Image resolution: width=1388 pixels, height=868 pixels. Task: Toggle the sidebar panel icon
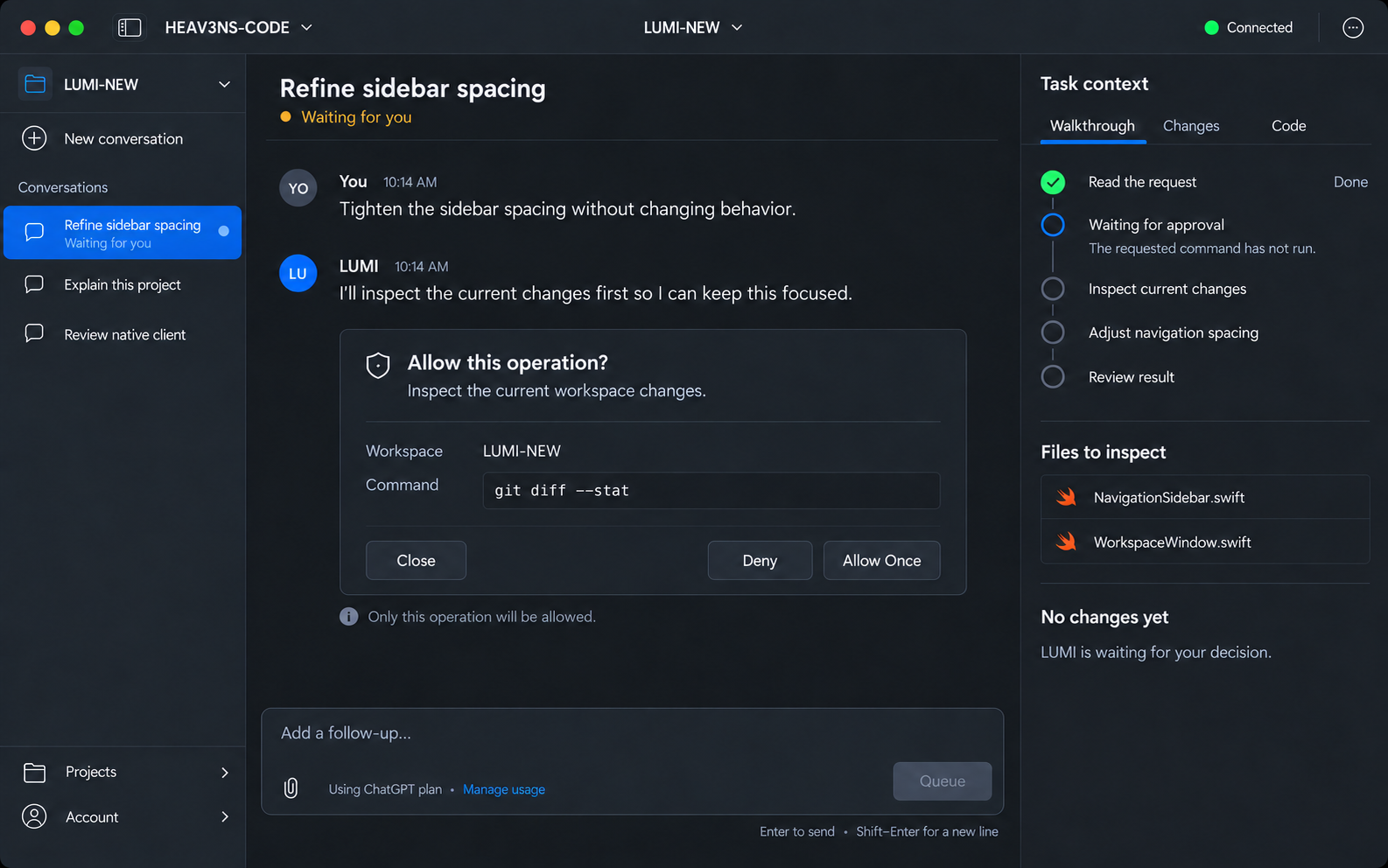pos(130,28)
